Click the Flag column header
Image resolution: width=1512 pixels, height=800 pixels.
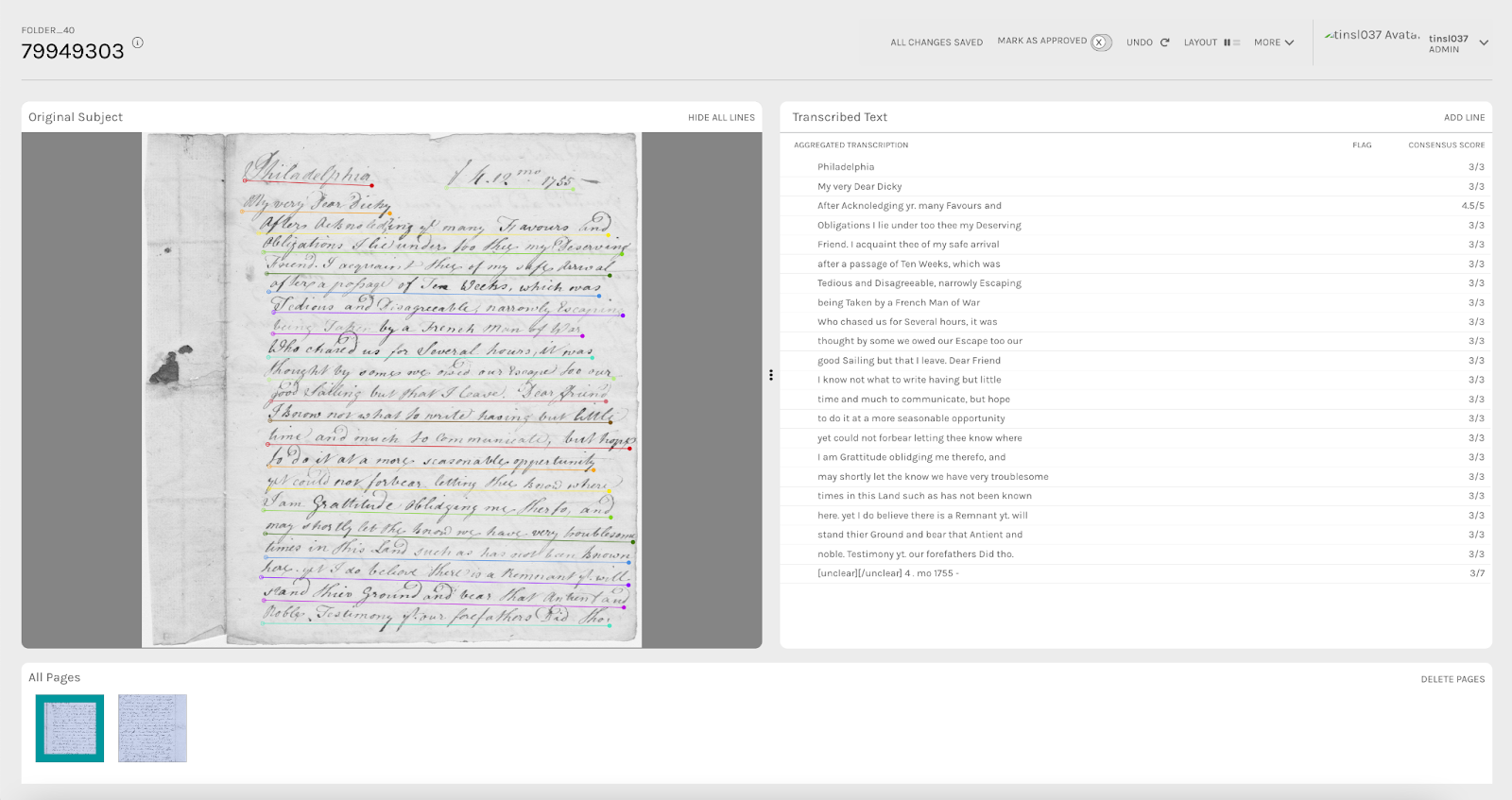click(x=1362, y=145)
